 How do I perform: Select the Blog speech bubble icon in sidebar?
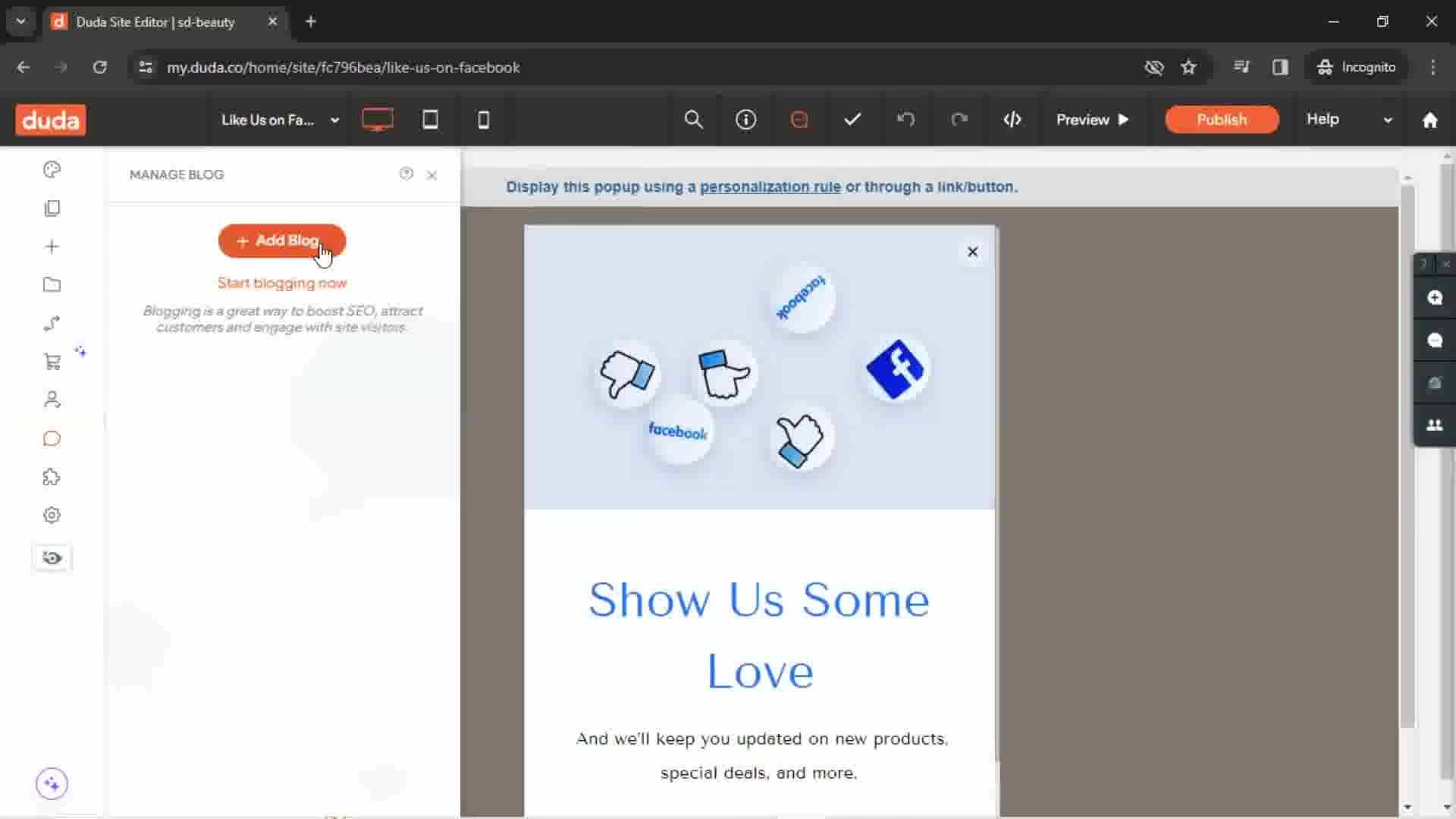tap(52, 439)
